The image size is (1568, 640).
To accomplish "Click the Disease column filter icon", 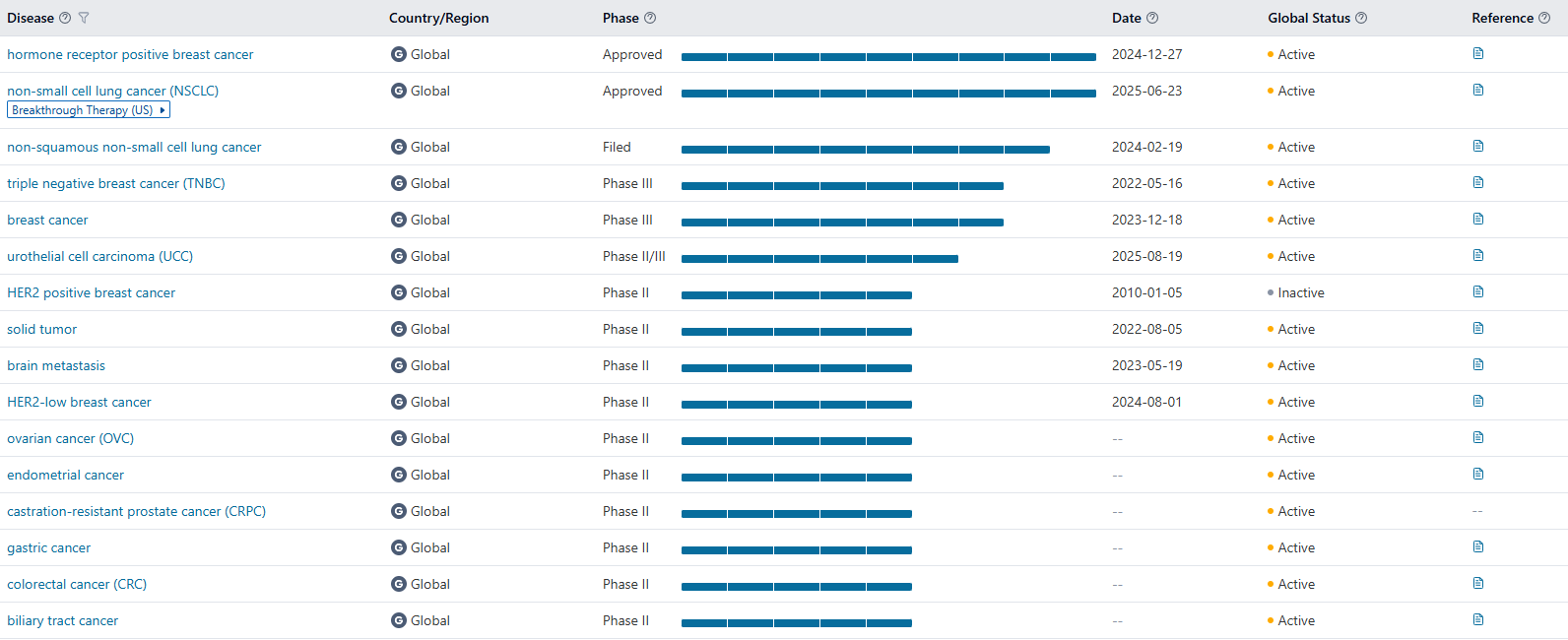I will pos(84,18).
